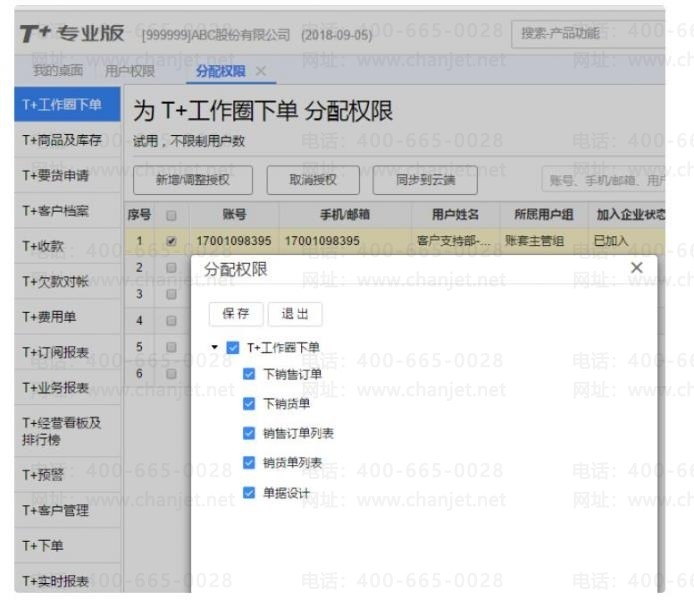This screenshot has width=694, height=600.
Task: Check the row 6 checkbox in user table
Action: click(171, 373)
